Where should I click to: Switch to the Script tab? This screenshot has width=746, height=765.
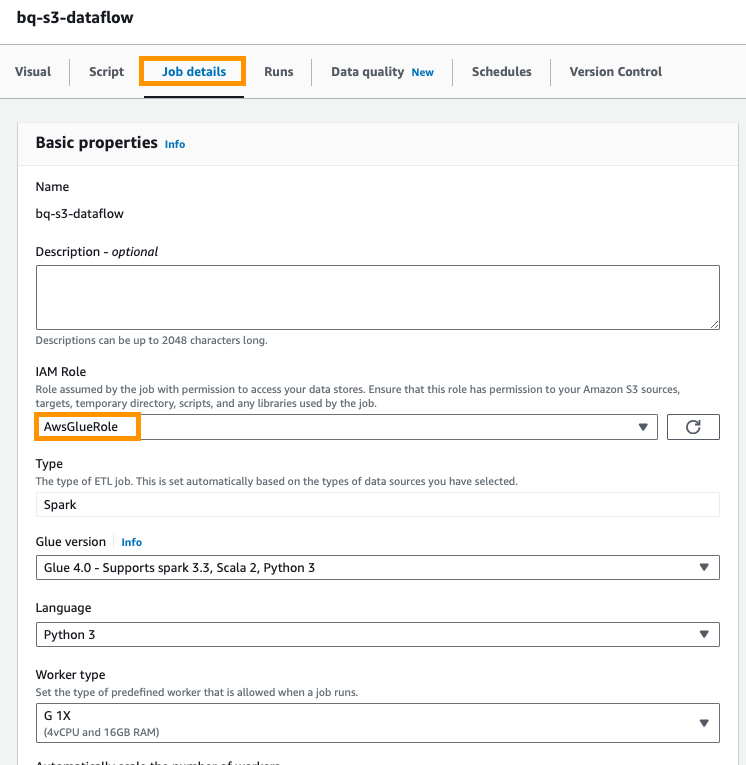(x=106, y=72)
